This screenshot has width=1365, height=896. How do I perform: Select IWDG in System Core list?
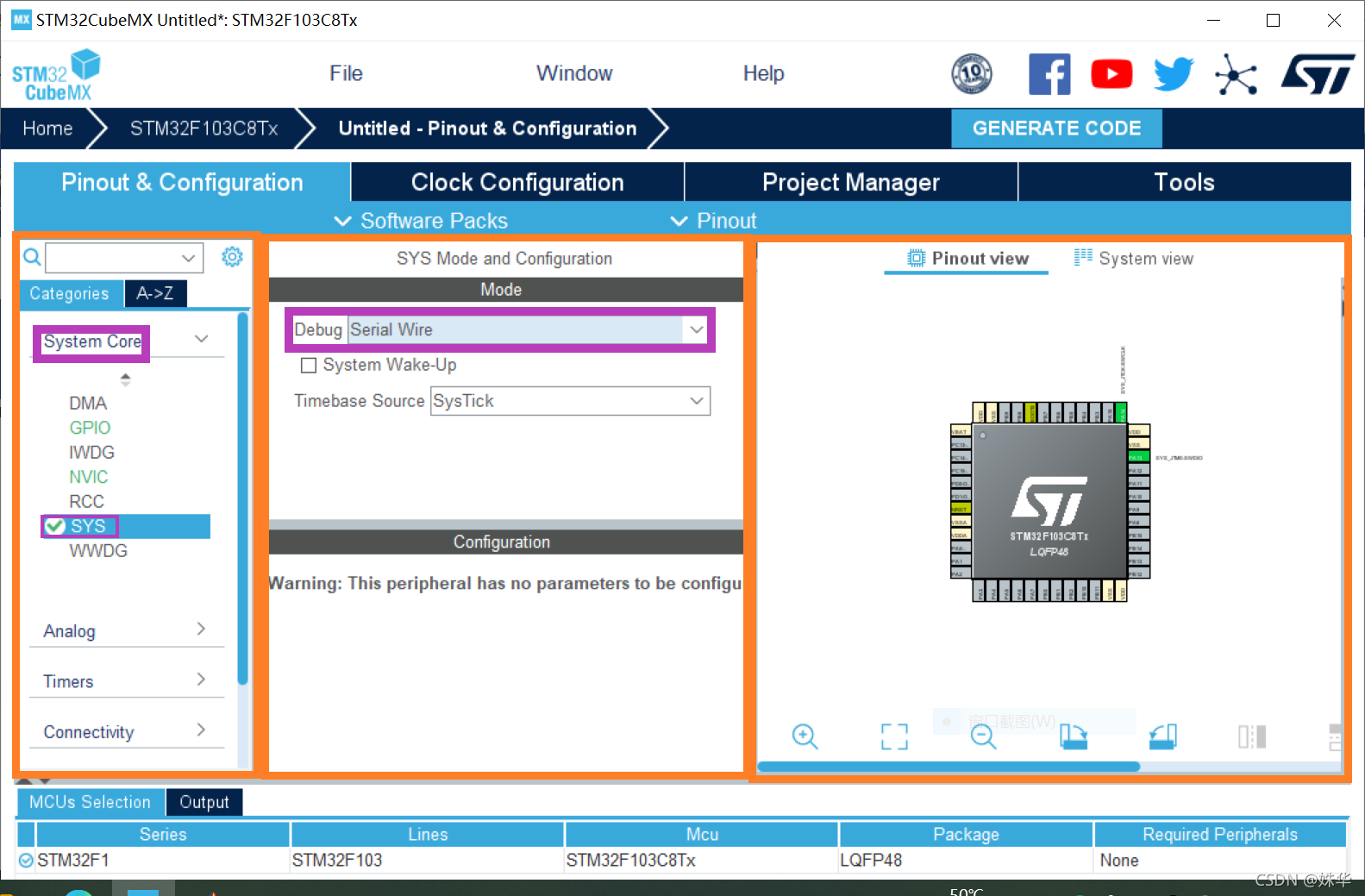91,452
